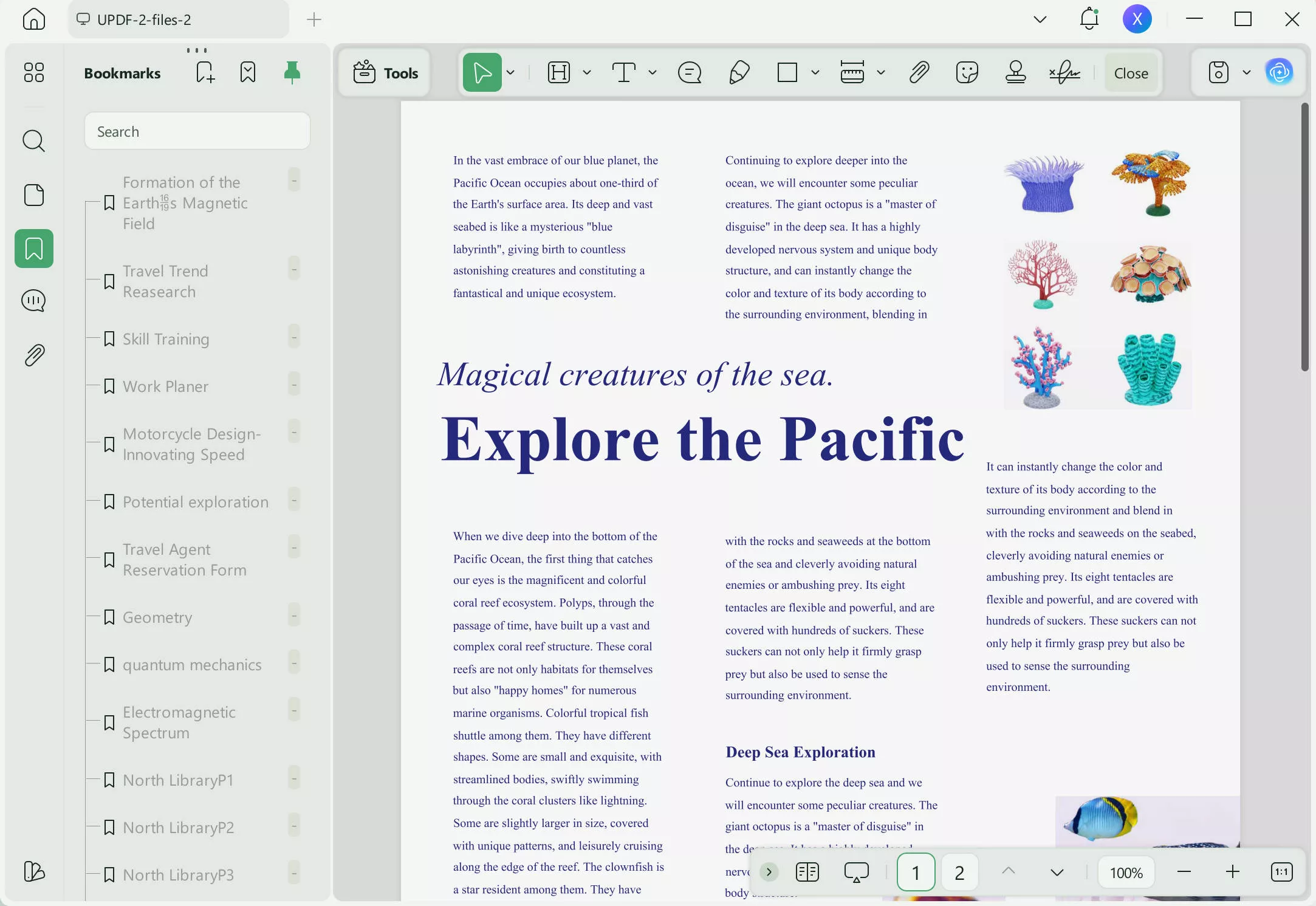Image resolution: width=1316 pixels, height=906 pixels.
Task: Click the bookmarks Search field
Action: (x=197, y=131)
